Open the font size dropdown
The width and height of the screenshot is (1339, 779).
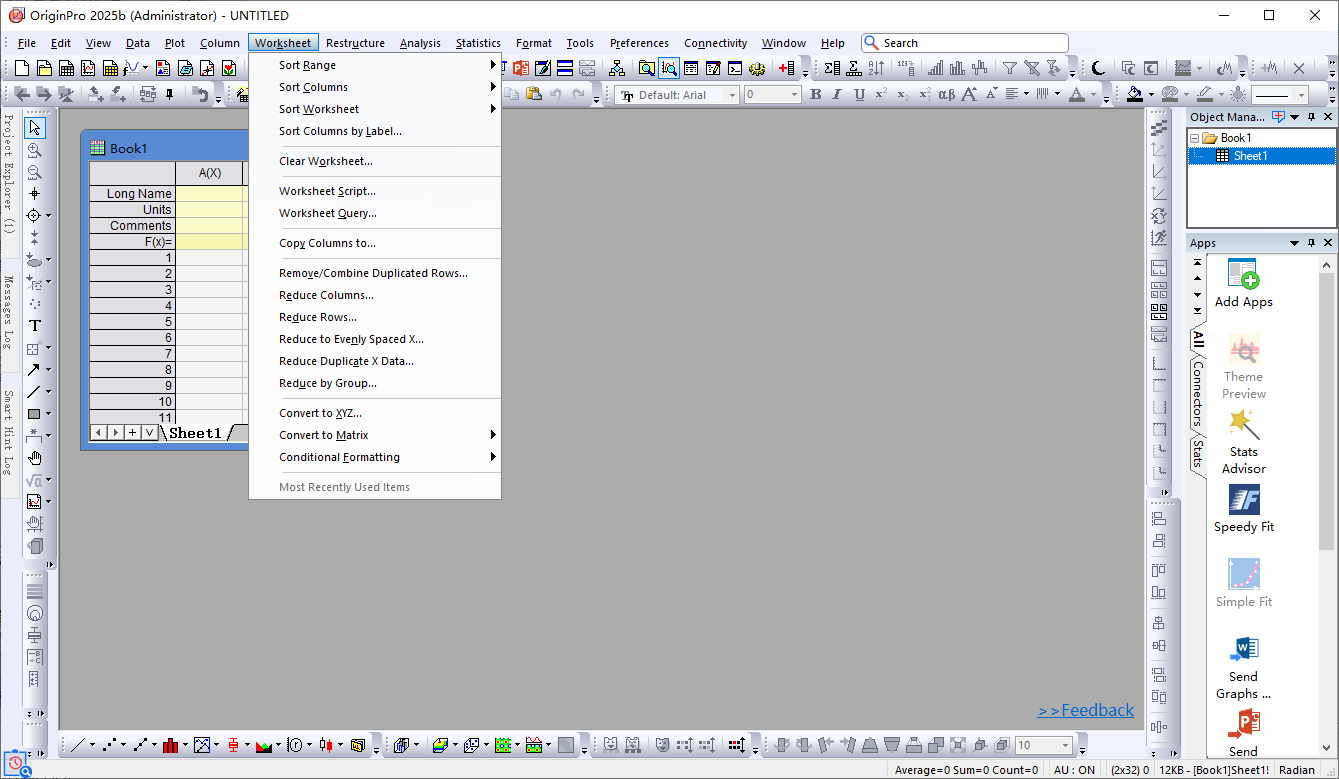796,95
